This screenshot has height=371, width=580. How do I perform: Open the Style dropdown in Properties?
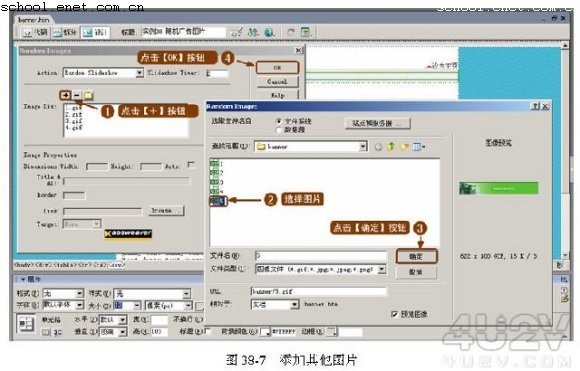click(x=152, y=294)
